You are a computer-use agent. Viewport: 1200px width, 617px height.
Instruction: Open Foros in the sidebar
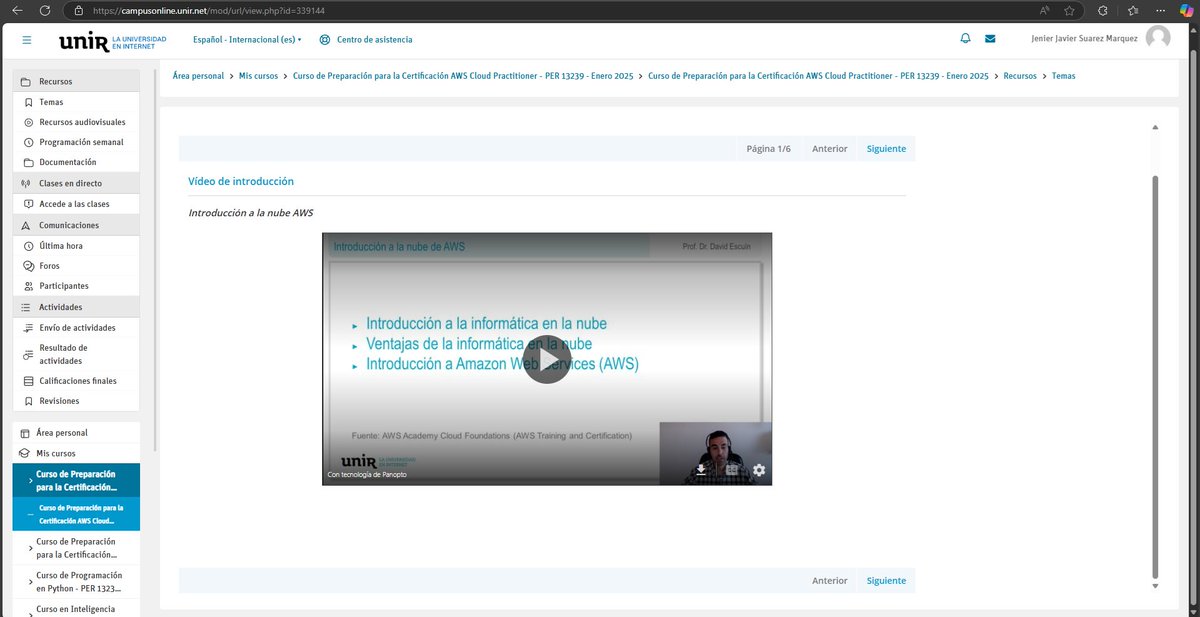click(78, 266)
